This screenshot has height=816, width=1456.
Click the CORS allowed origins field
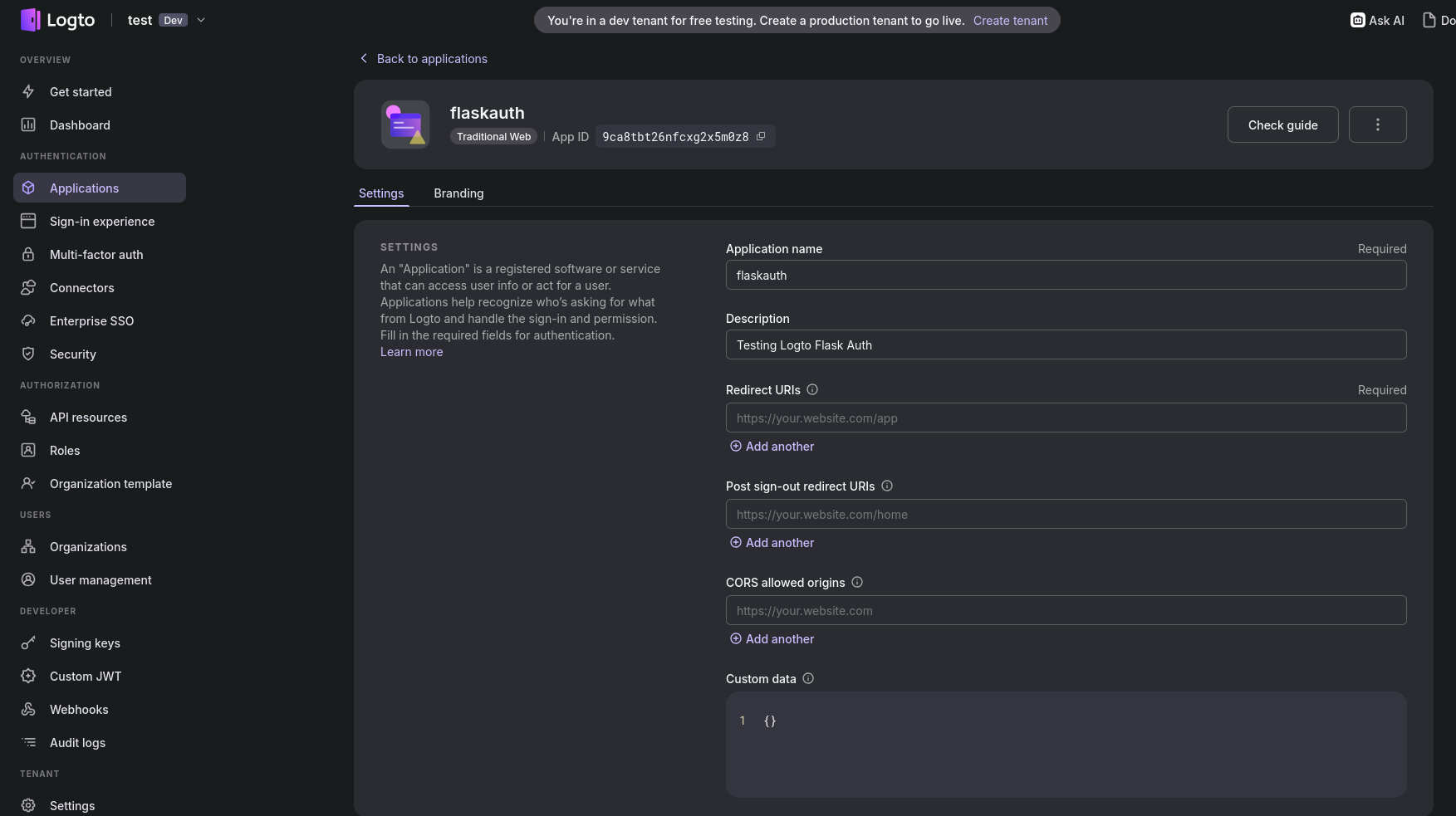click(x=1066, y=611)
